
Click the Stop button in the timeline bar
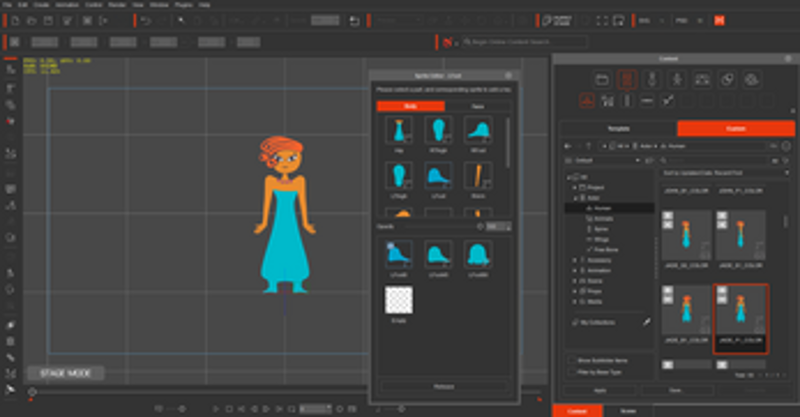coord(229,409)
